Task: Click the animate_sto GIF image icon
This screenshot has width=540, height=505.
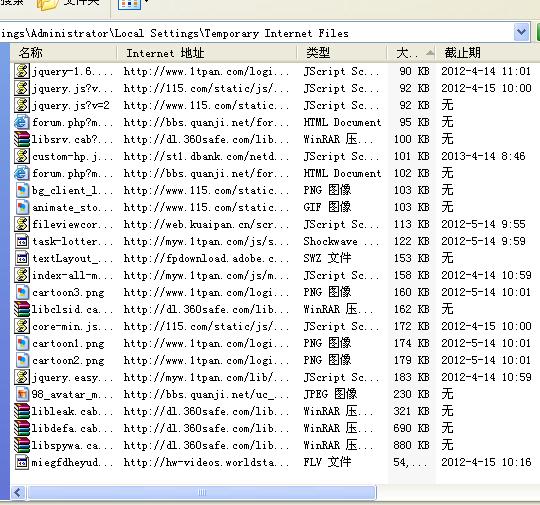Action: coord(22,207)
